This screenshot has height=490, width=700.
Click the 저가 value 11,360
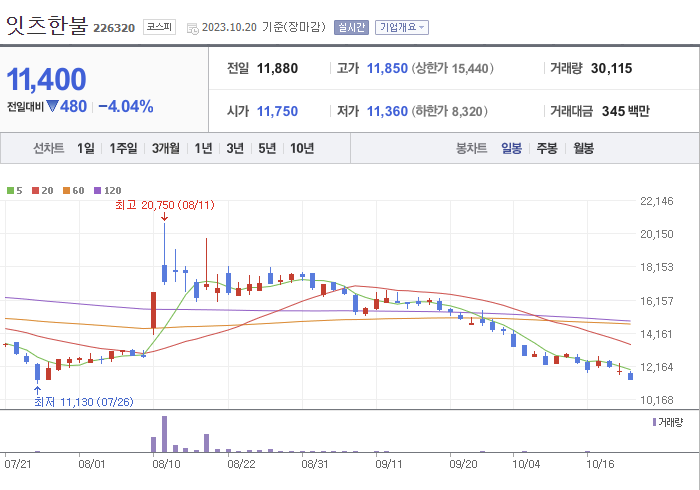click(x=387, y=111)
